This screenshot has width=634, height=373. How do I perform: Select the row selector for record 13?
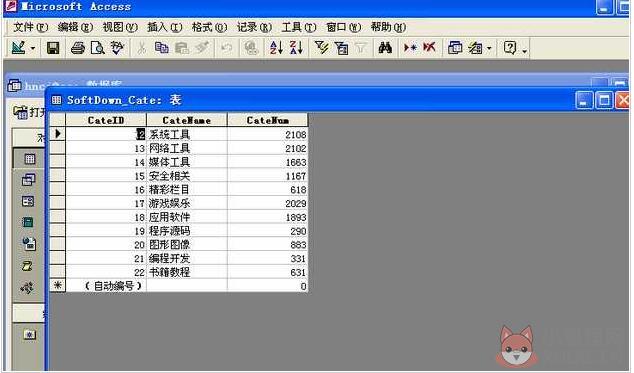[57, 148]
